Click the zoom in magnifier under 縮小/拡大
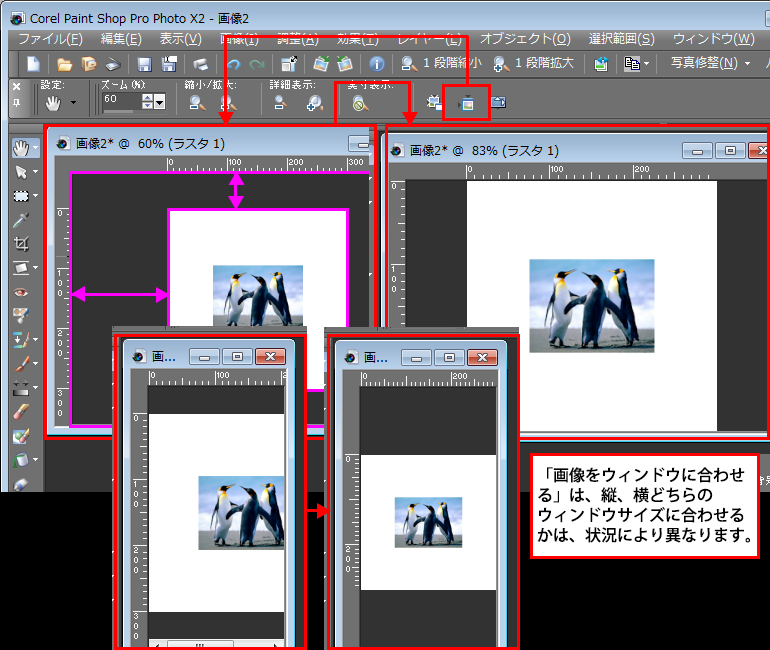This screenshot has height=650, width=770. [228, 103]
